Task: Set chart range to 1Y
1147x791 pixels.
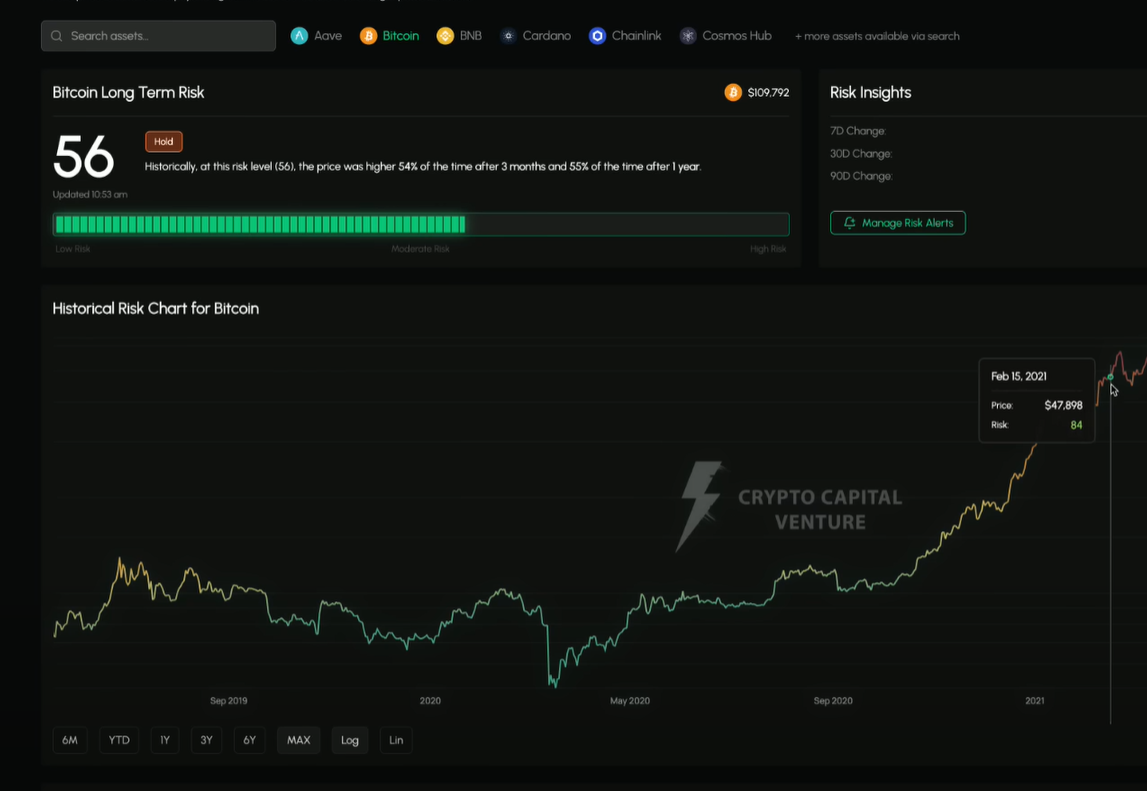Action: tap(165, 740)
